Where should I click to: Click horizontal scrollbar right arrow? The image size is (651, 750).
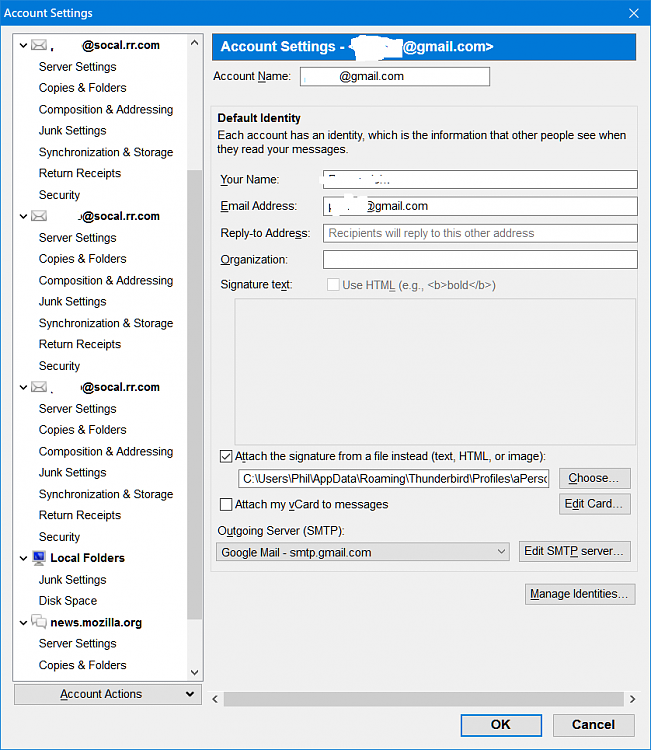pos(632,699)
